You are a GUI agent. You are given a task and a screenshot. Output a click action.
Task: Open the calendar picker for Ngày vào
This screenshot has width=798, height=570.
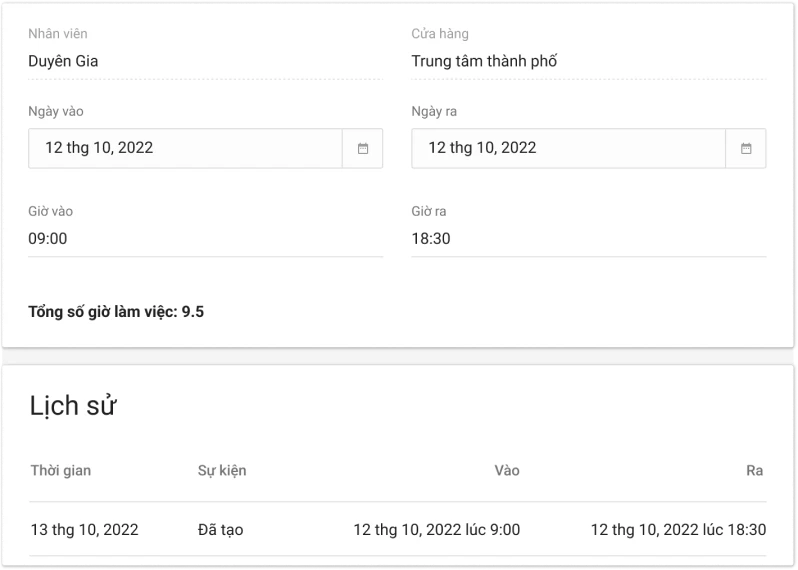coord(363,148)
